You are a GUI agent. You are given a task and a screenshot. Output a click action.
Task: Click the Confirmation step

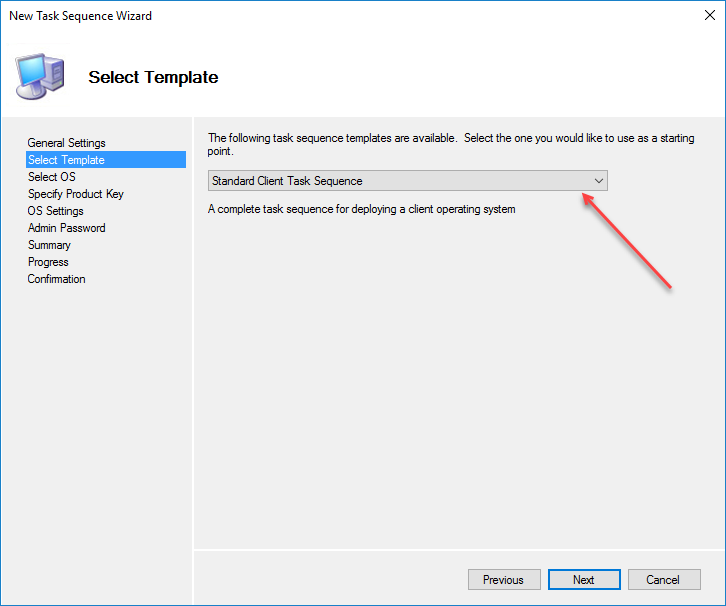[57, 279]
